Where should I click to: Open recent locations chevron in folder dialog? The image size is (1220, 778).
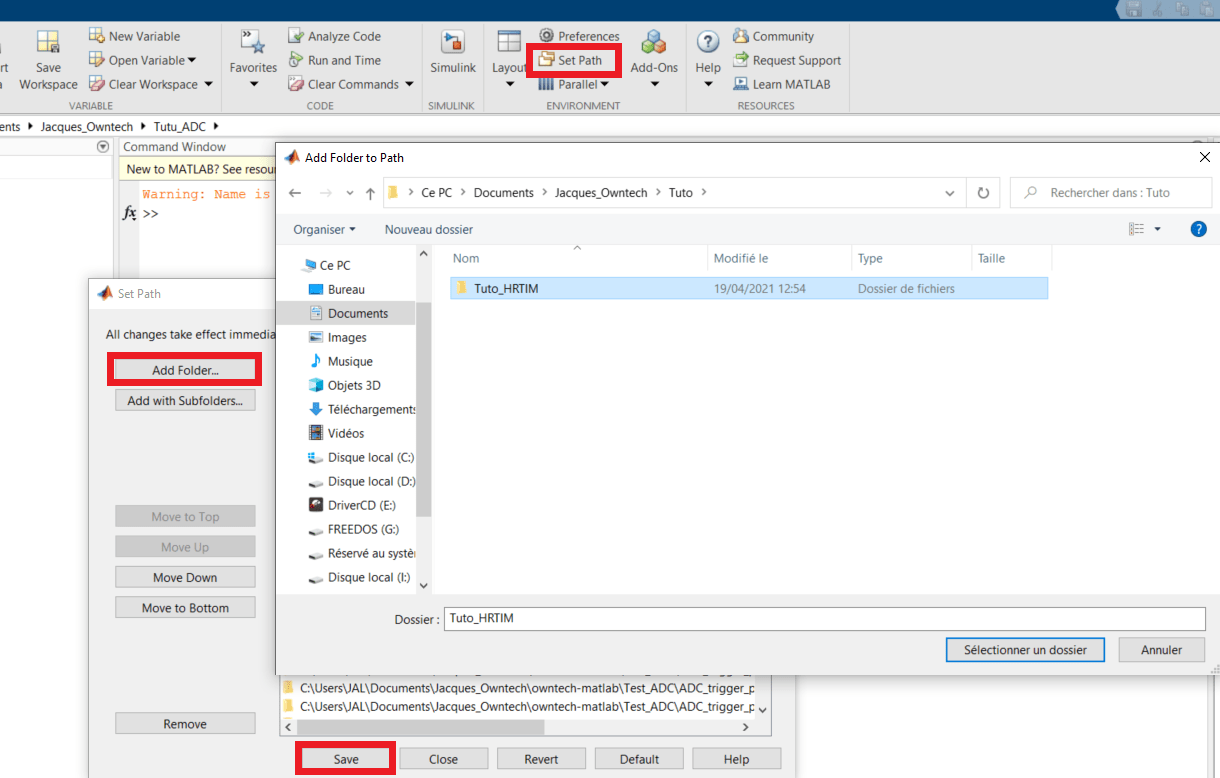349,193
